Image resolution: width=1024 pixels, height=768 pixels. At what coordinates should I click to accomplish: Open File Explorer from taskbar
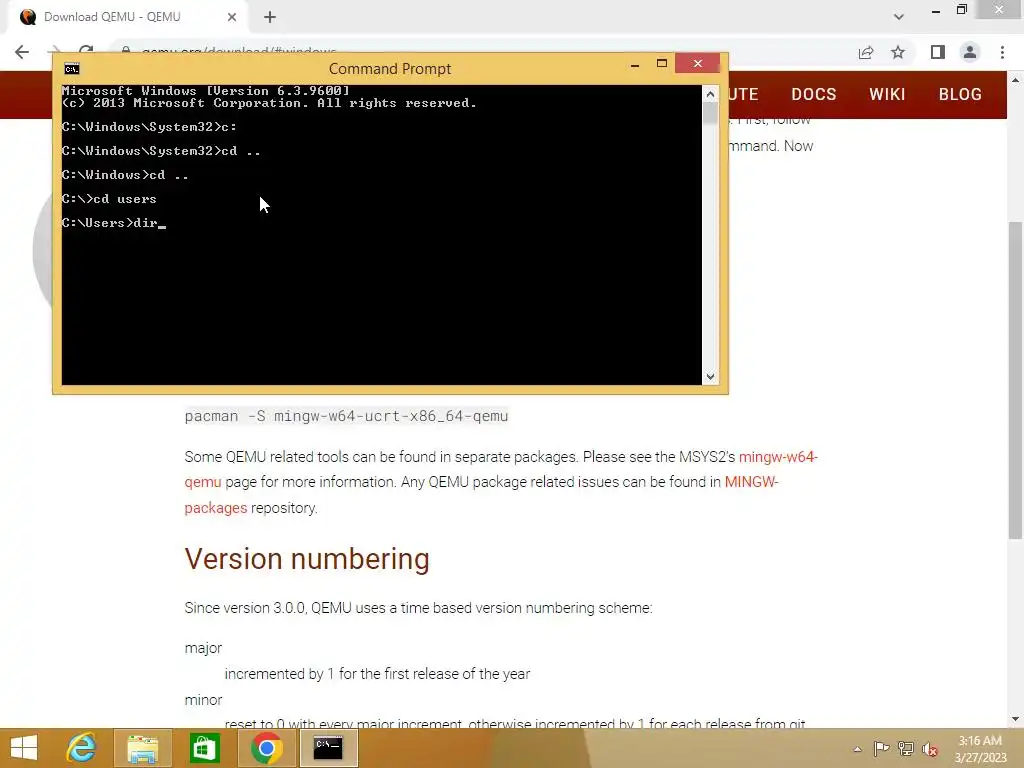click(x=142, y=748)
